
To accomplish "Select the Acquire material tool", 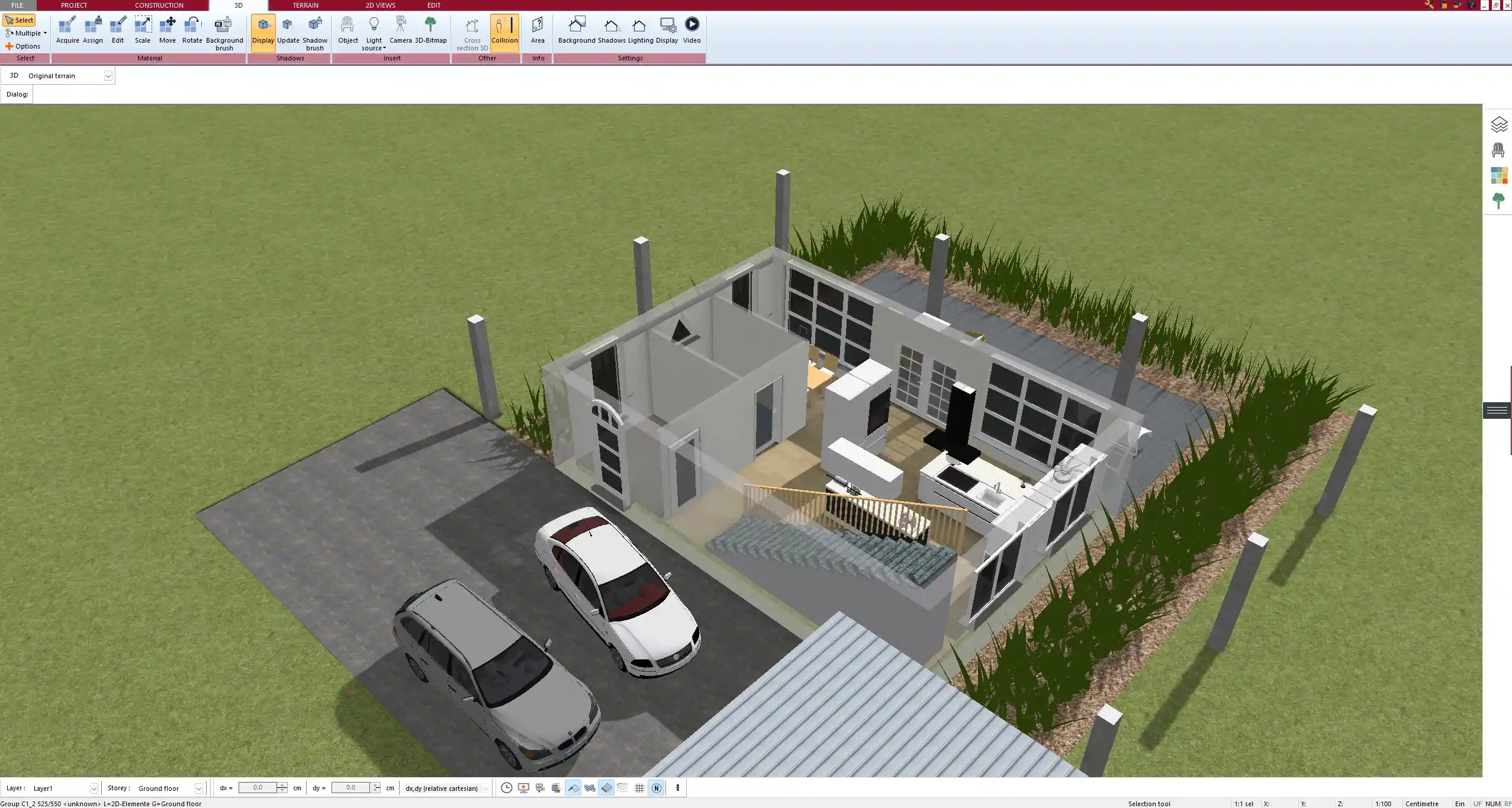I will 67,30.
